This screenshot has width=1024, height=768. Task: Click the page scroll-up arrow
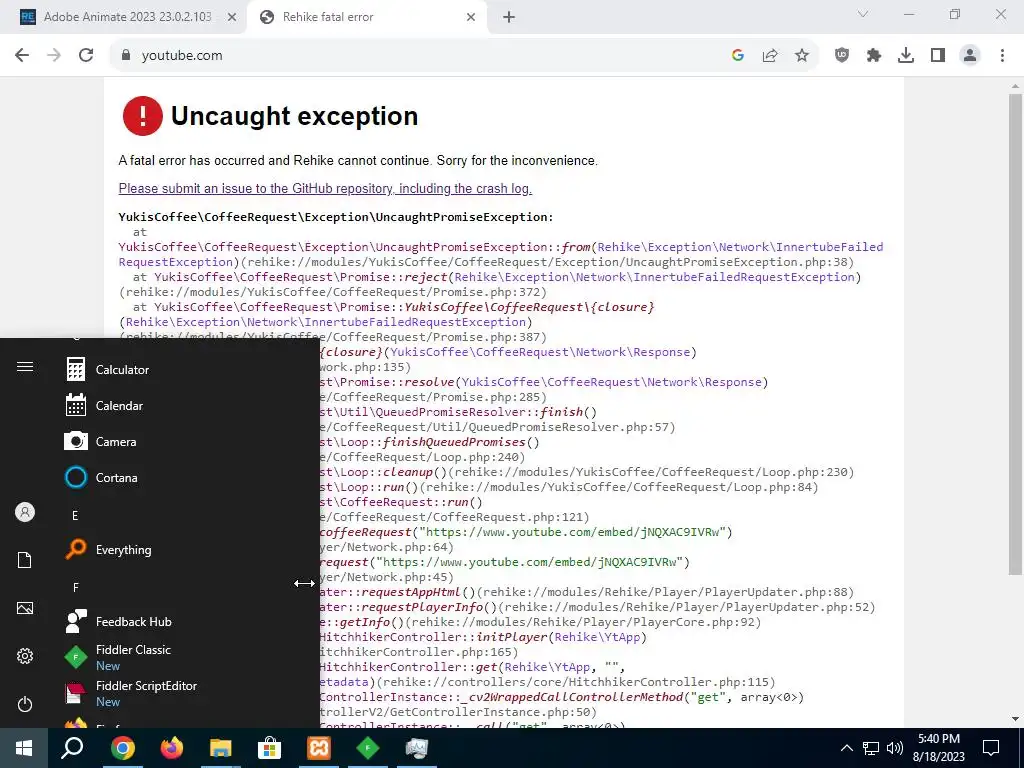point(1015,86)
